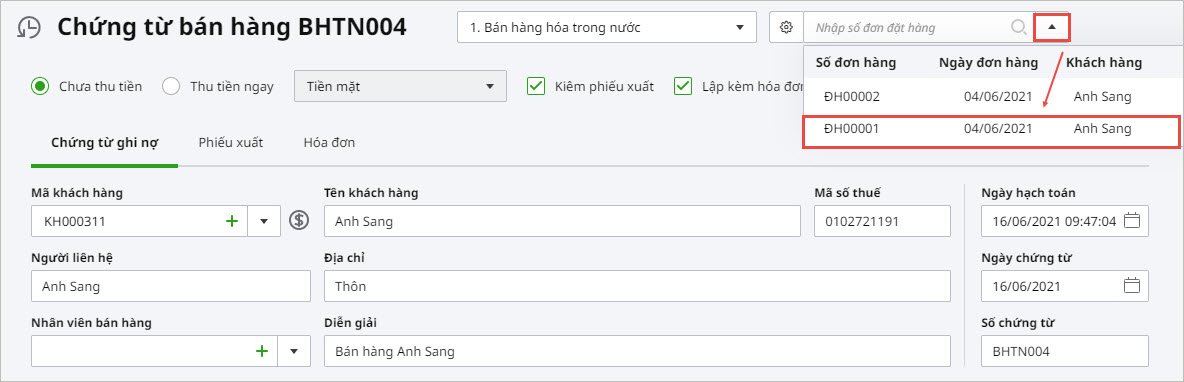Open calendar for Ngày hạch toán
Image resolution: width=1184 pixels, height=382 pixels.
point(1131,221)
